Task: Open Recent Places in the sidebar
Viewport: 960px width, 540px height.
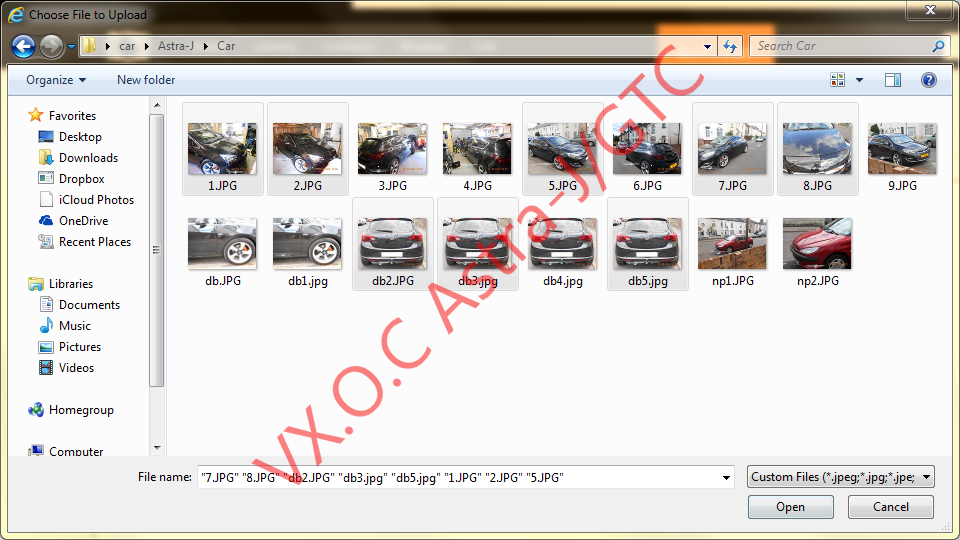Action: (84, 241)
